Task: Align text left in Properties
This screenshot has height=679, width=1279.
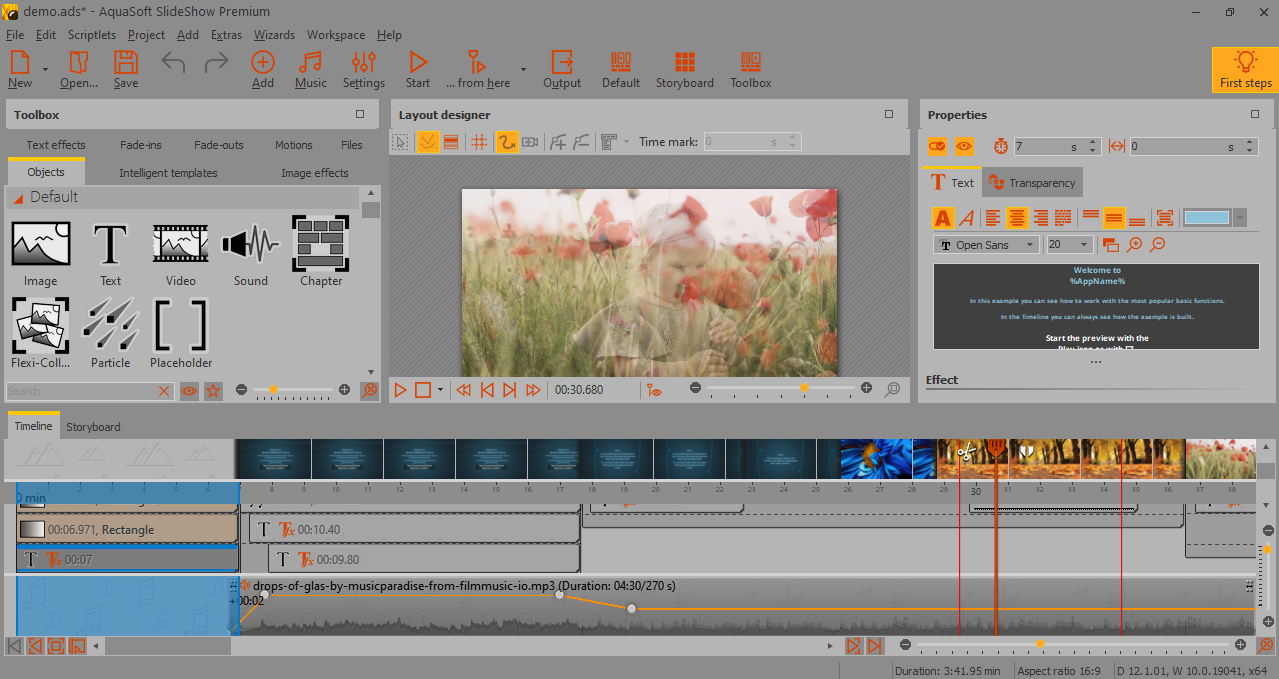Action: click(992, 217)
